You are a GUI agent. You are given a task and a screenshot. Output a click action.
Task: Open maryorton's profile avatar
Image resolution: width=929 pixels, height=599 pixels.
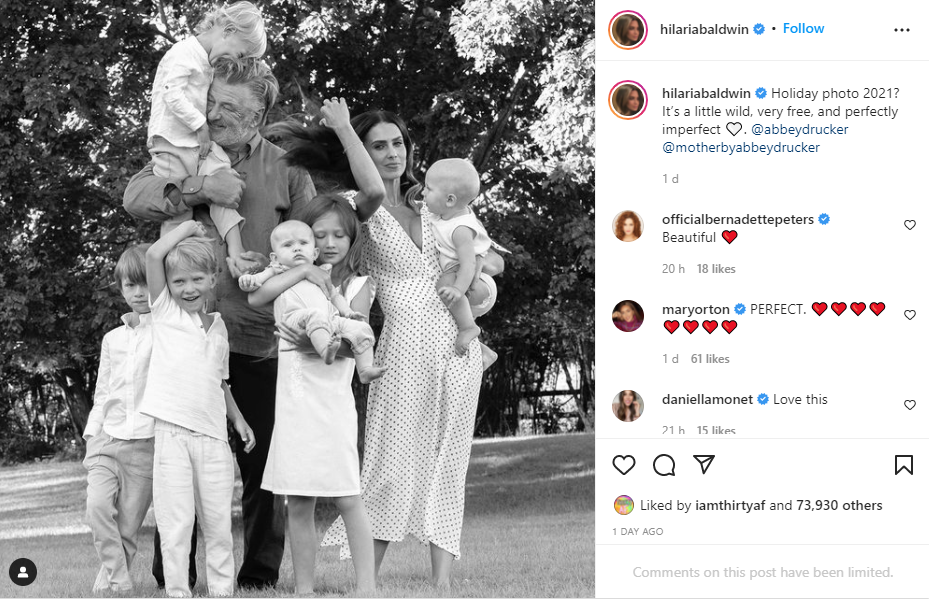[x=628, y=316]
